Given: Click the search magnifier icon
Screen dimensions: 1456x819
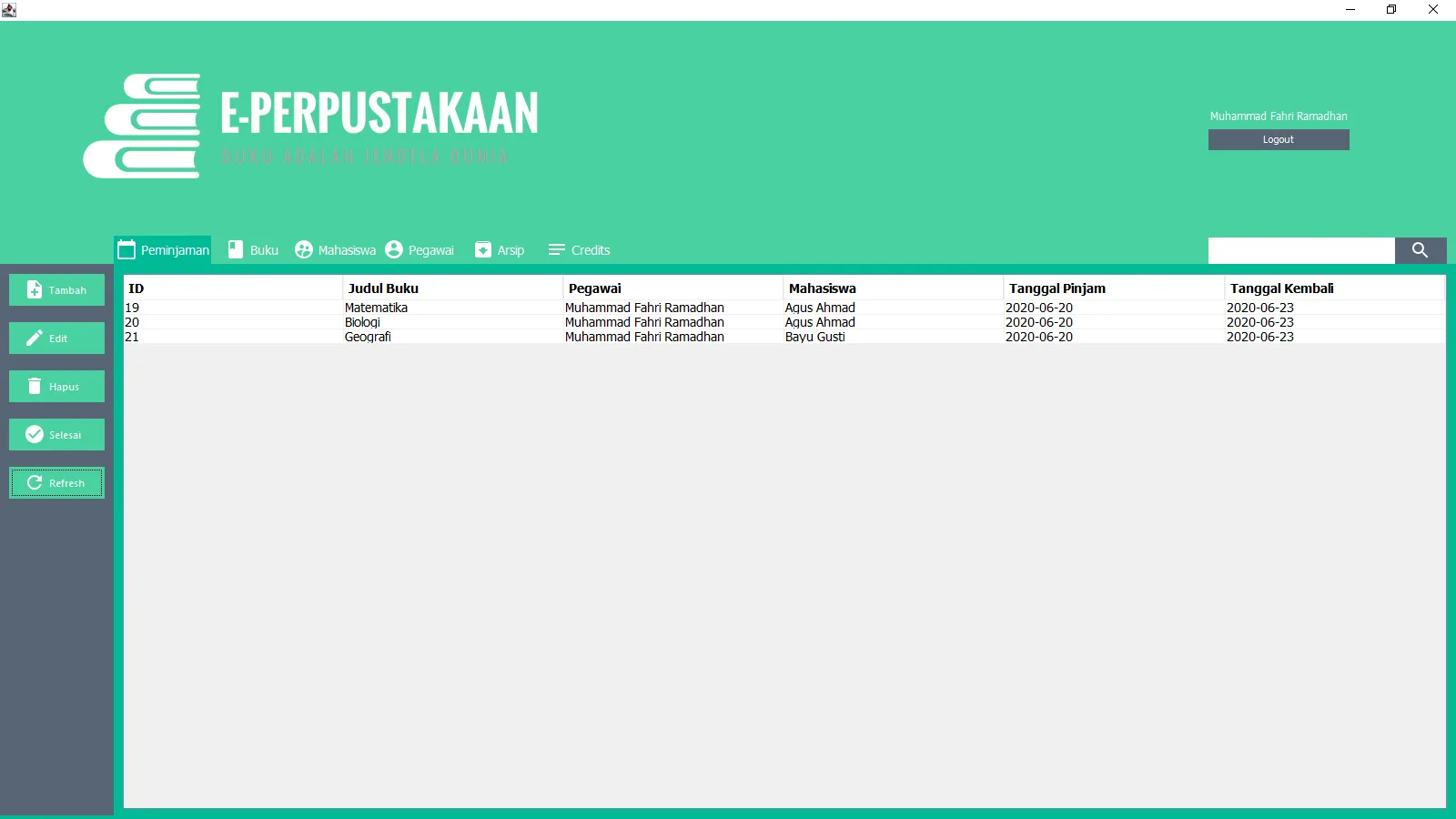Looking at the screenshot, I should [1421, 250].
